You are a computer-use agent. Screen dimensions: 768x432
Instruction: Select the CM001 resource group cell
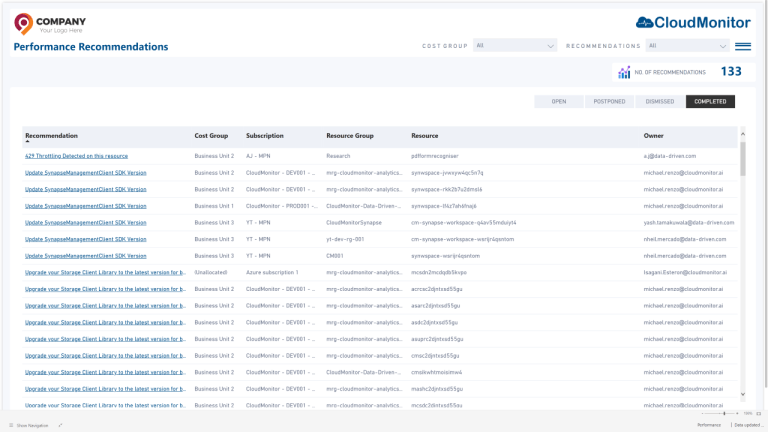tap(335, 256)
